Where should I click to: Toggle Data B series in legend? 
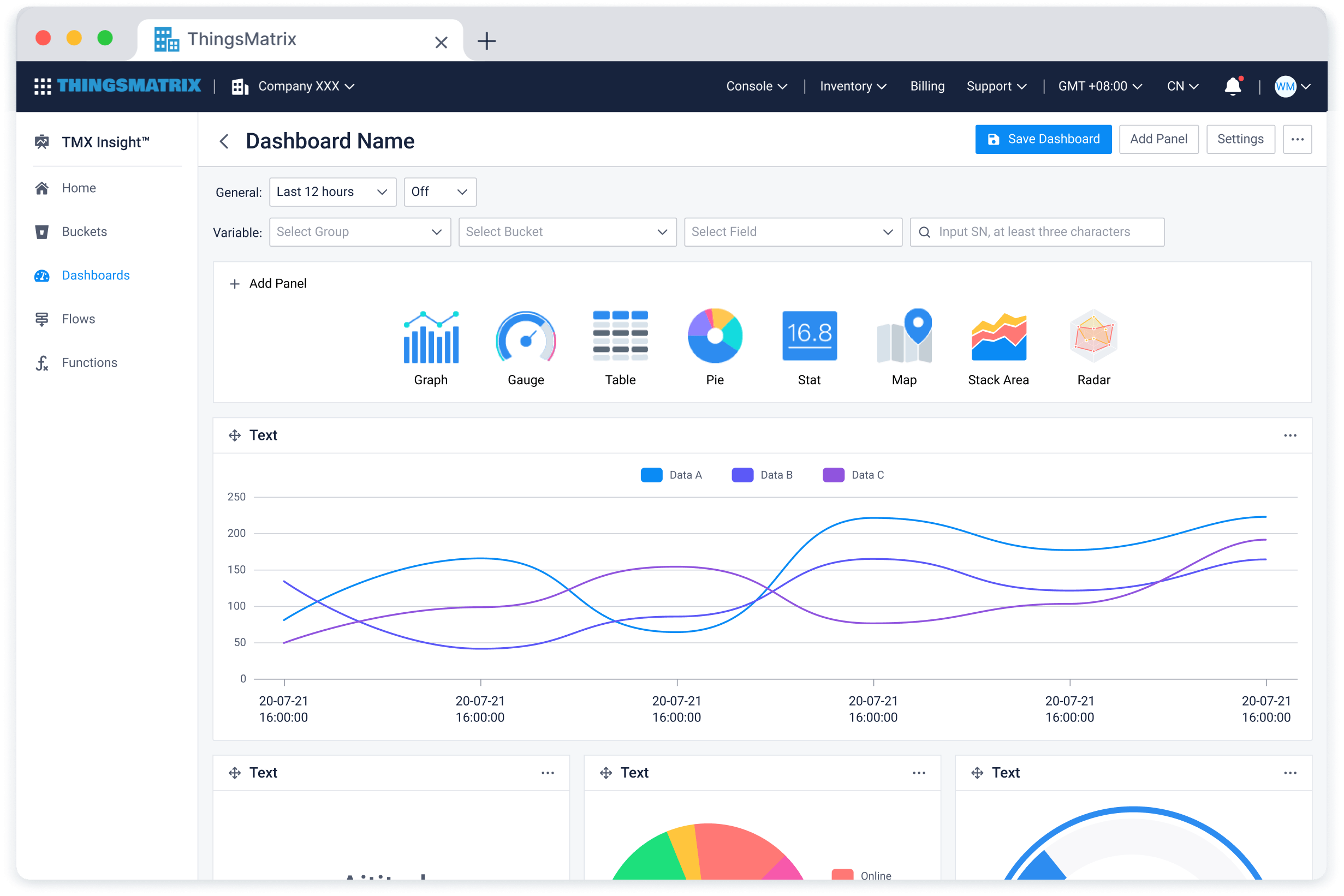pyautogui.click(x=762, y=475)
